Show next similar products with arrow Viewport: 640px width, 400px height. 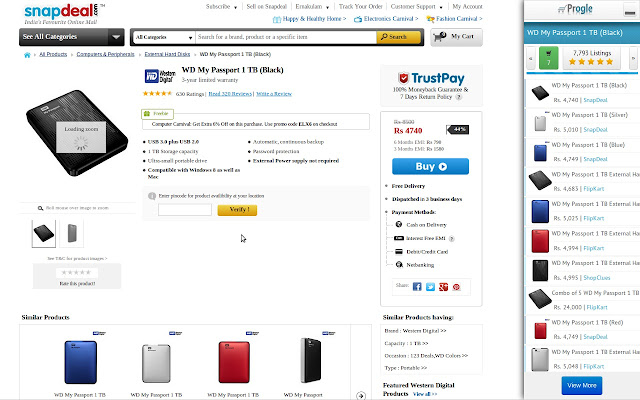coord(361,396)
